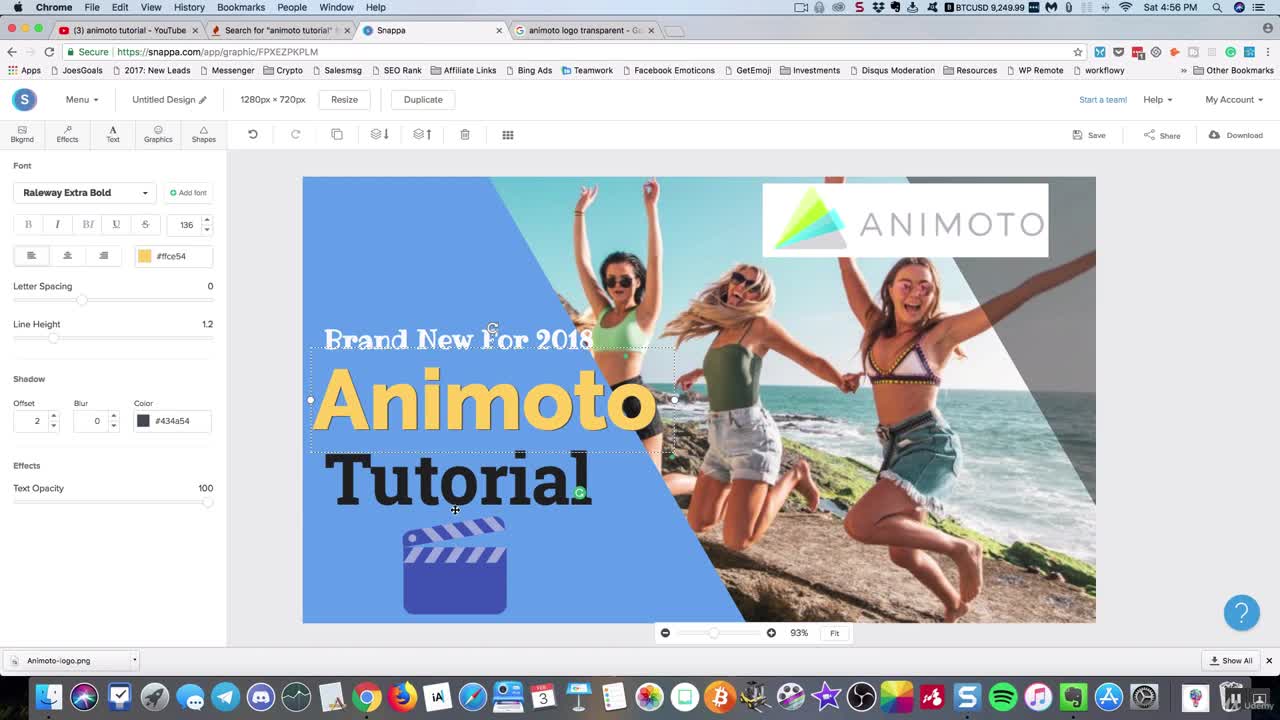The width and height of the screenshot is (1280, 720).
Task: Select the Animoto logo image on canvas
Action: (905, 220)
